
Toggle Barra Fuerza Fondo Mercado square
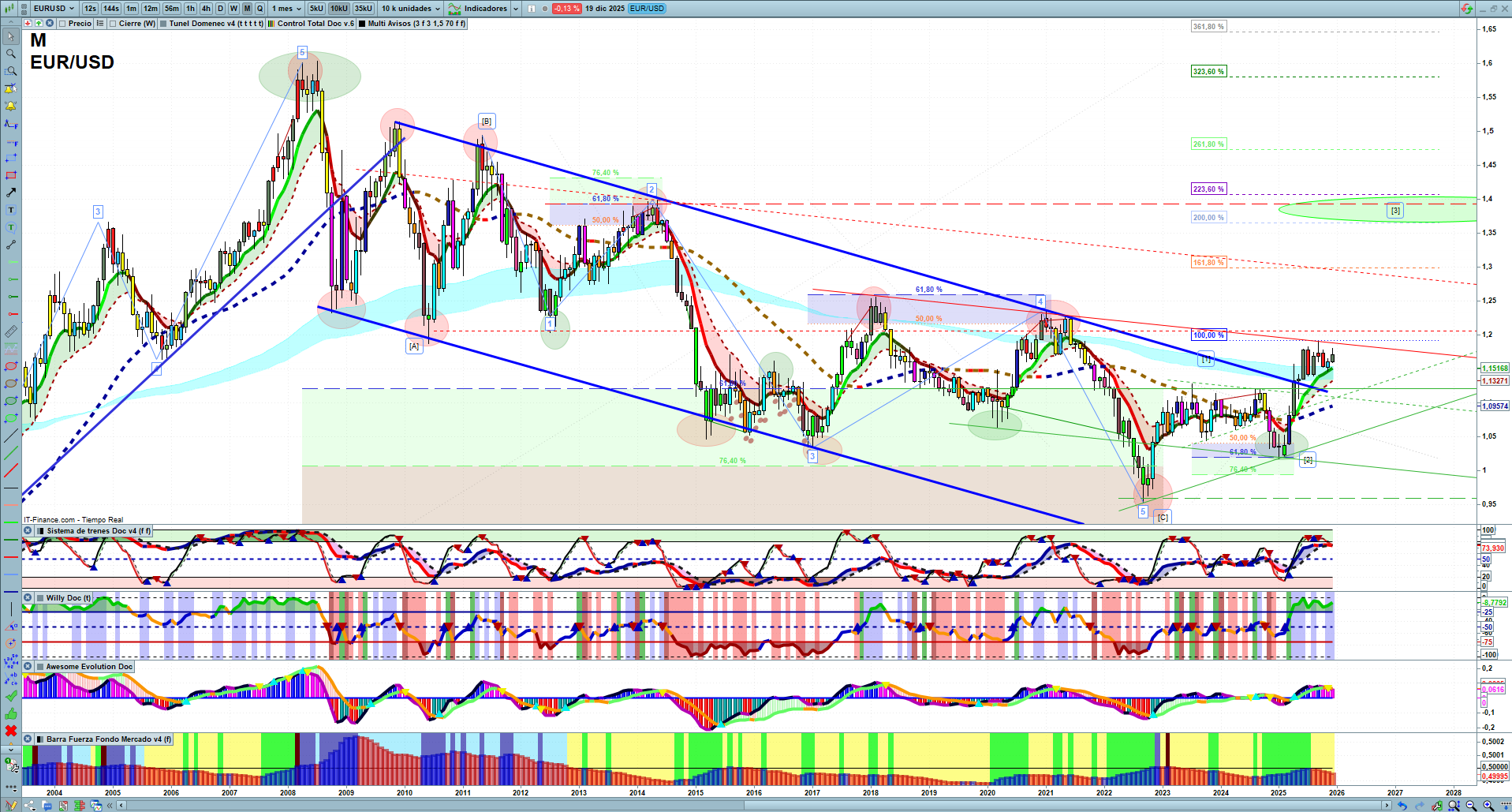(x=40, y=739)
